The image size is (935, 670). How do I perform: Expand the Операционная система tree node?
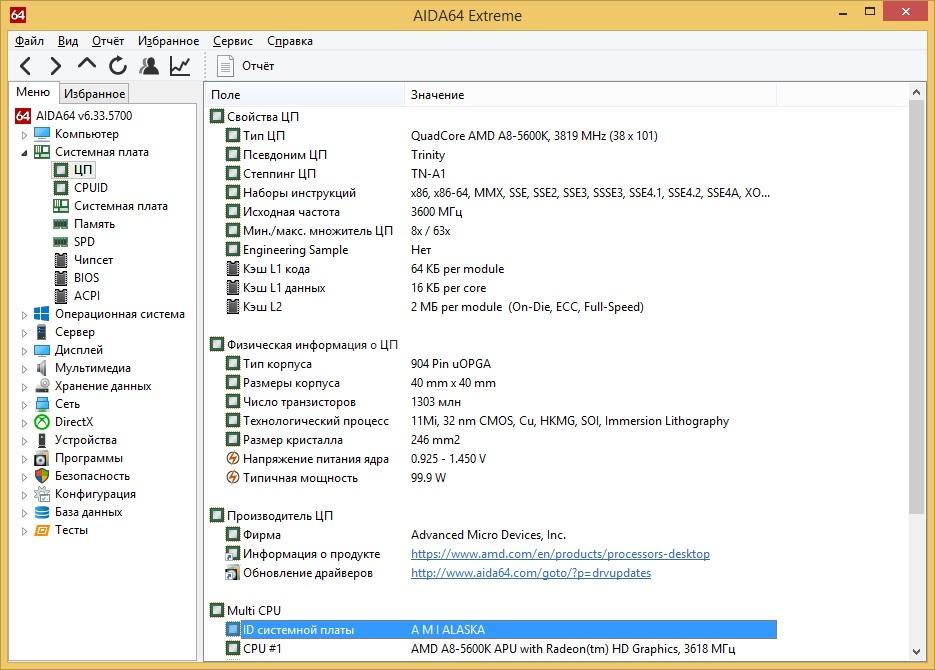point(24,315)
